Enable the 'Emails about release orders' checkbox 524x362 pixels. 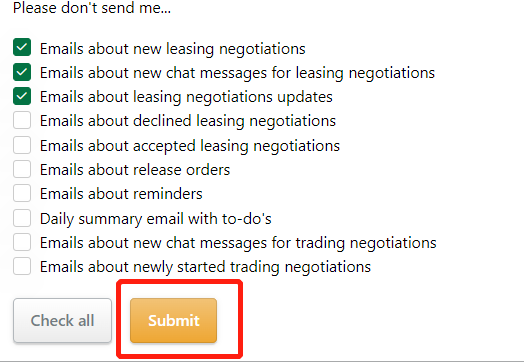[x=22, y=169]
